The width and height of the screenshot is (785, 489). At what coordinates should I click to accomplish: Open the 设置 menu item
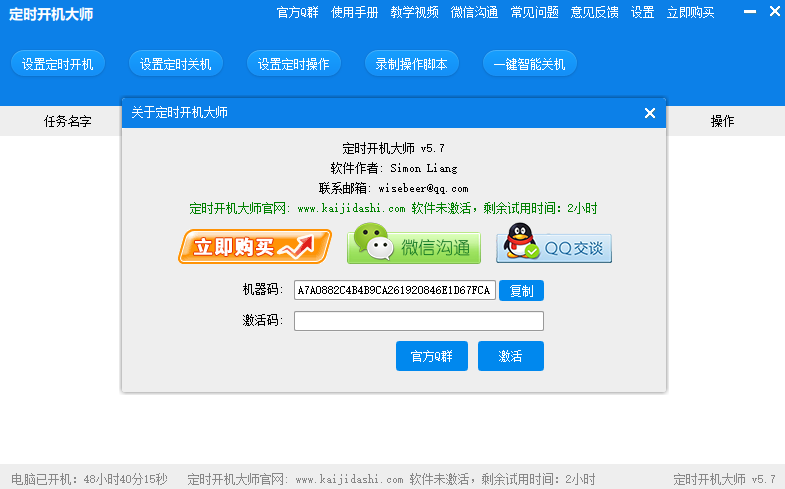click(642, 13)
